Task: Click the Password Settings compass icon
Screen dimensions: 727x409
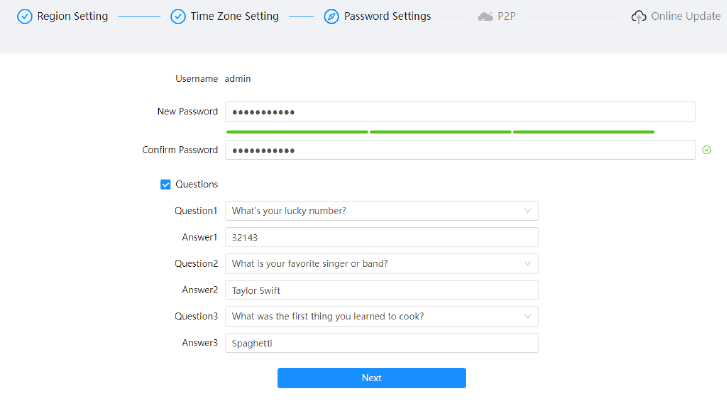Action: [x=331, y=17]
